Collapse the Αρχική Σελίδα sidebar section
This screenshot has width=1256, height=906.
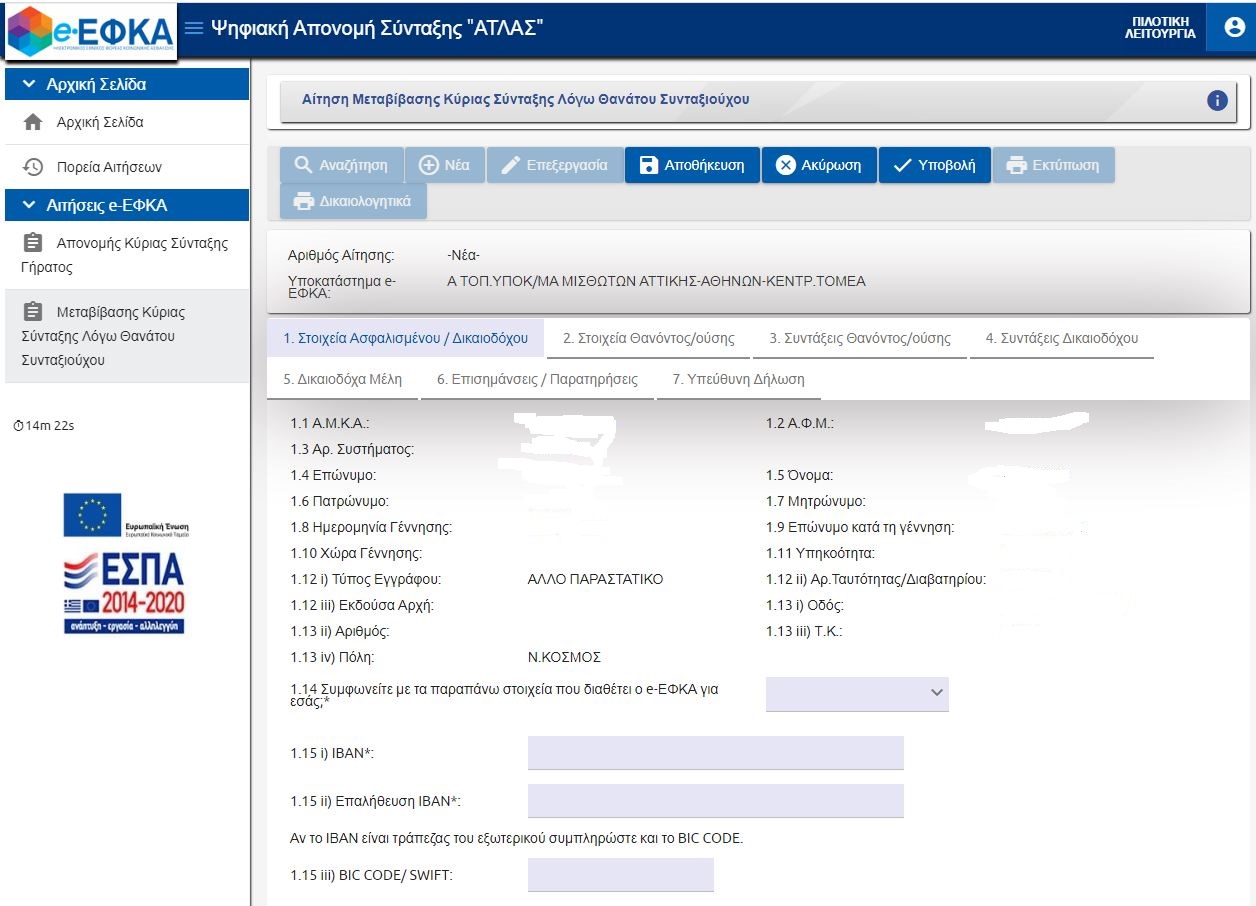click(x=28, y=85)
